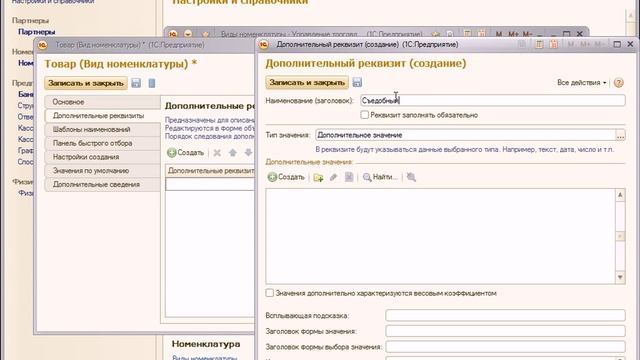Image resolution: width=640 pixels, height=360 pixels.
Task: Click the green plus Создать in Товар window
Action: [x=185, y=153]
